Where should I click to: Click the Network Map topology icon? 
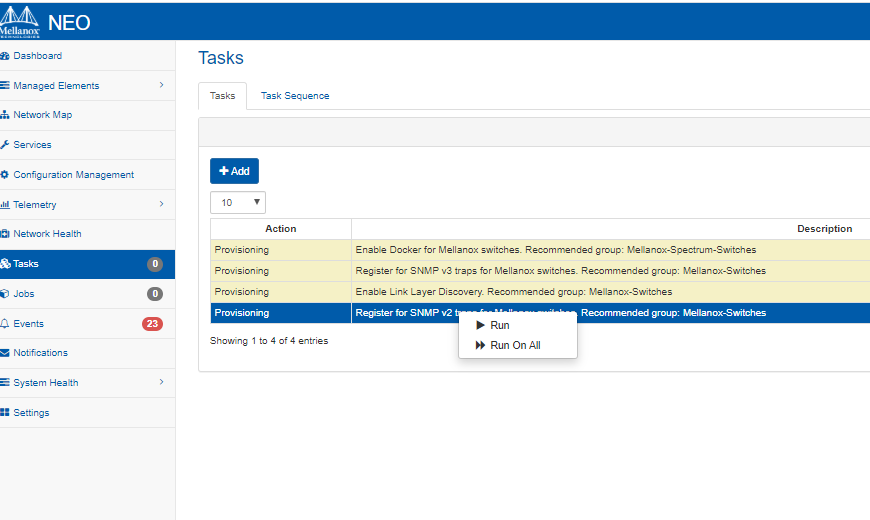(5, 115)
